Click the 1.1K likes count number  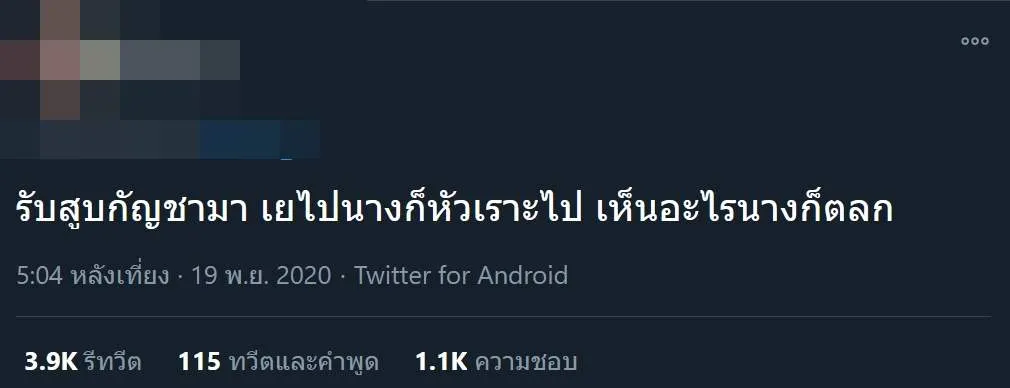(x=441, y=362)
